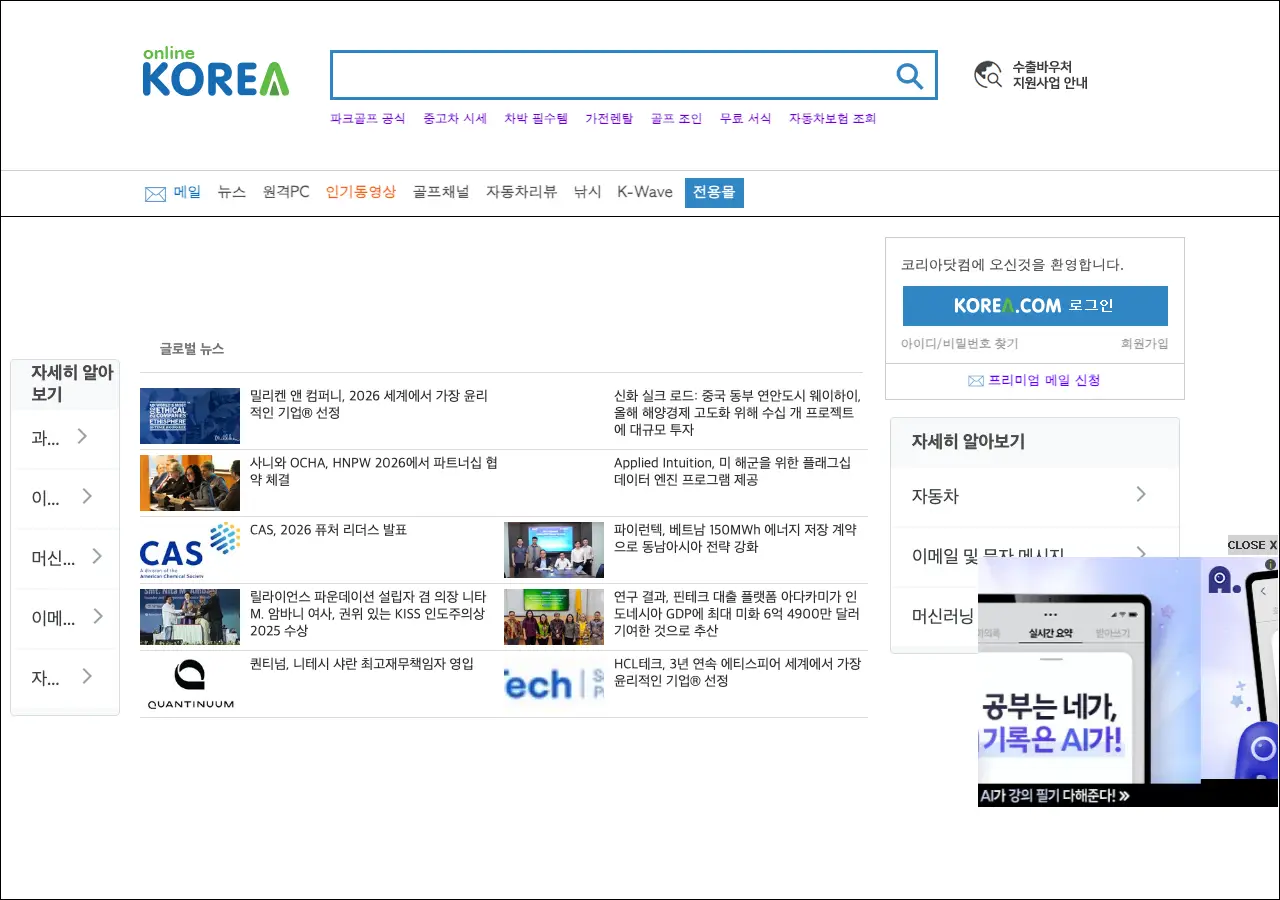
Task: Click the envelope icon beside premium mail signup
Action: point(976,381)
